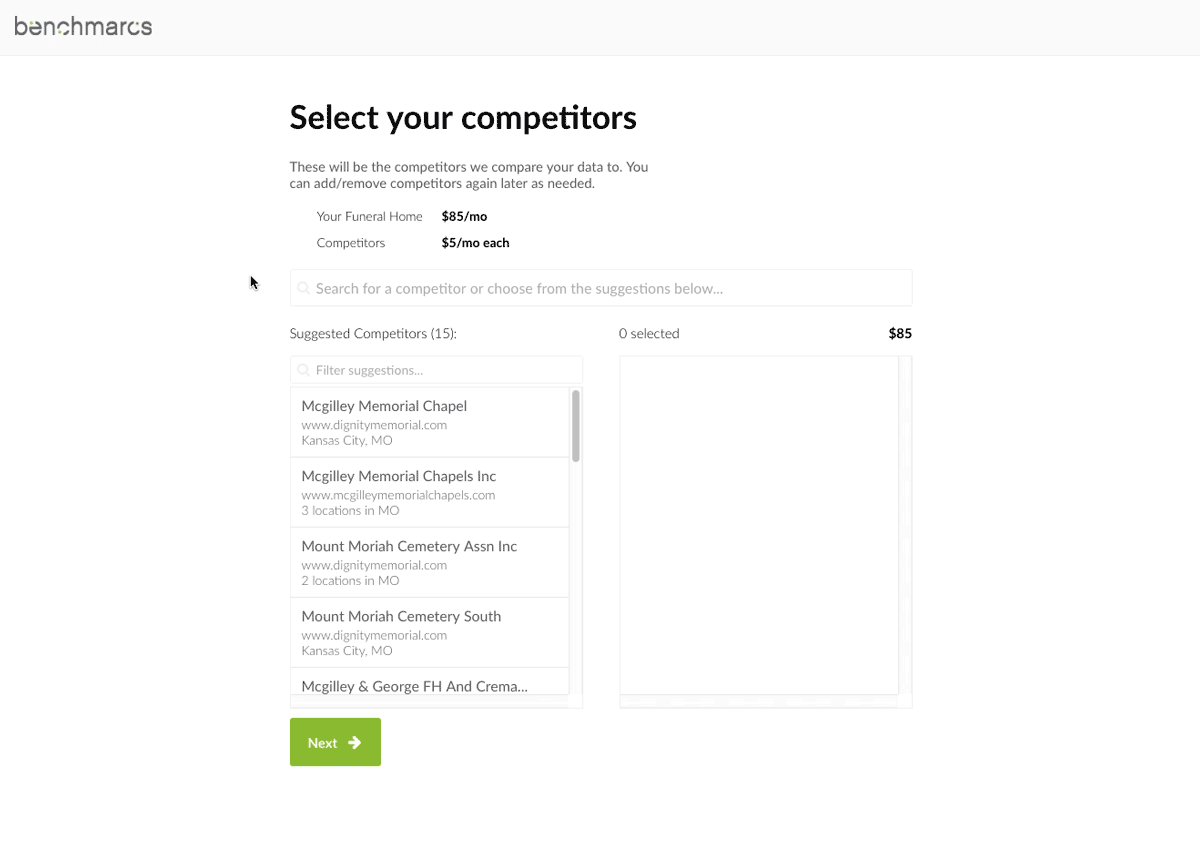The width and height of the screenshot is (1200, 854).
Task: Click the empty selected competitors panel
Action: click(x=759, y=525)
